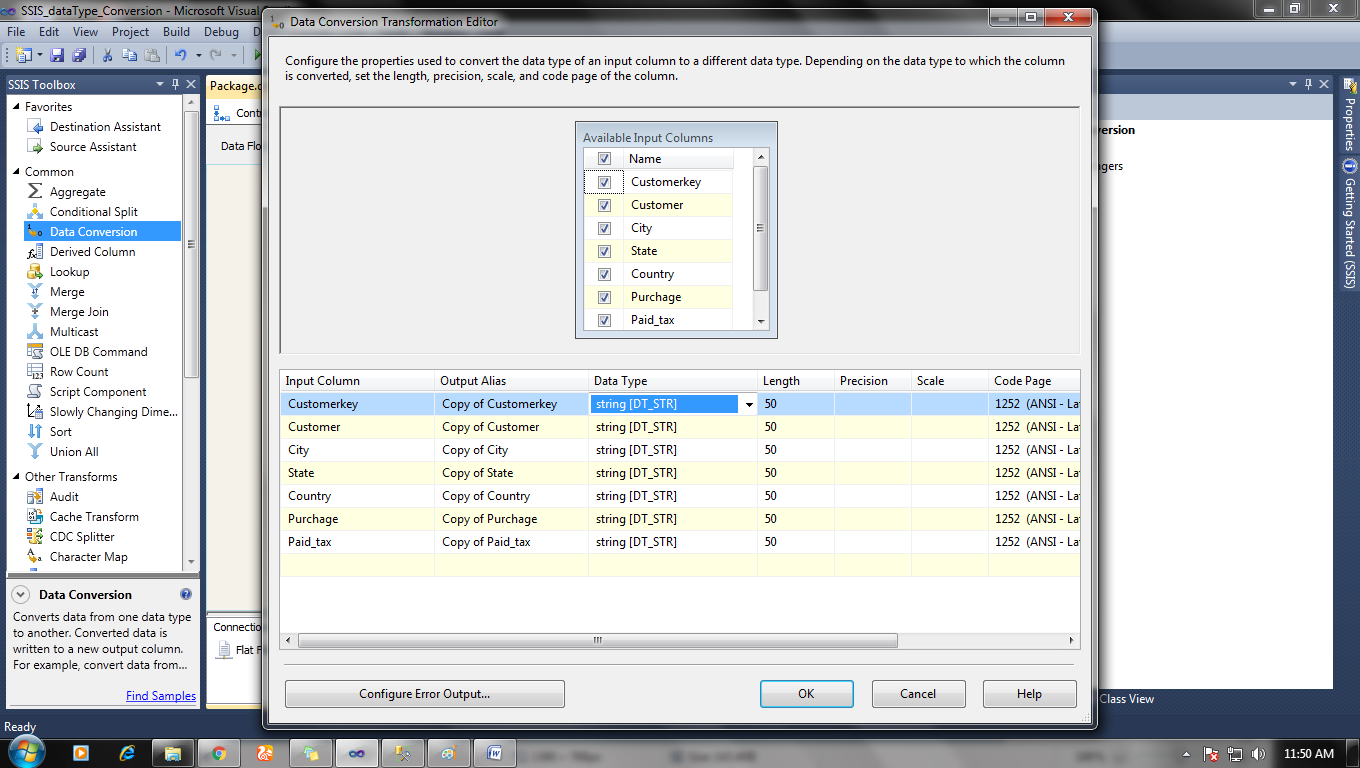Viewport: 1360px width, 768px height.
Task: Pin the SSIS Toolbox panel
Action: click(175, 85)
